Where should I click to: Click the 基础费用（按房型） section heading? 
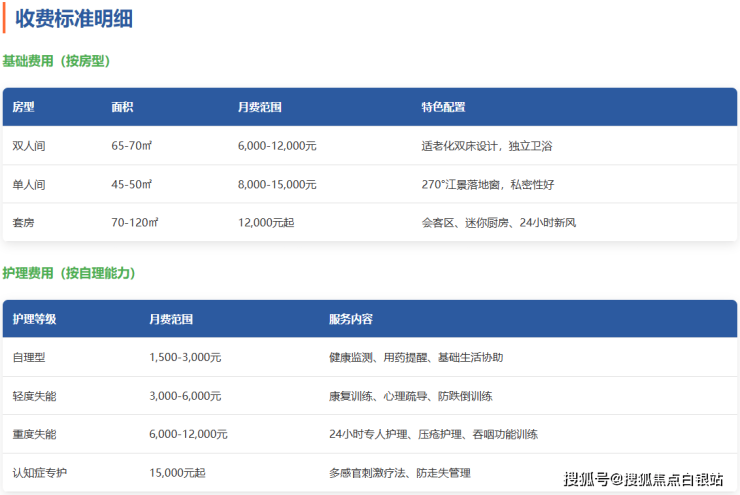(x=56, y=61)
